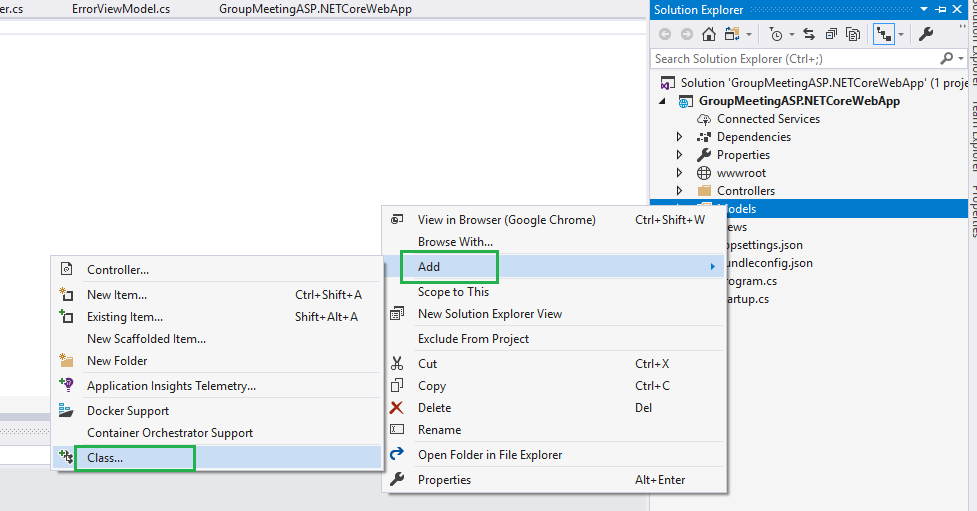Viewport: 977px width, 511px height.
Task: Toggle the Preview Selected Items tree icon
Action: 884,34
